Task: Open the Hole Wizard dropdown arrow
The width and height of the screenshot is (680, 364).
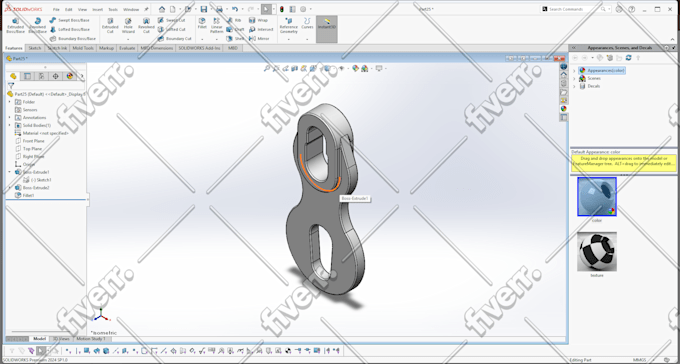Action: coord(128,39)
